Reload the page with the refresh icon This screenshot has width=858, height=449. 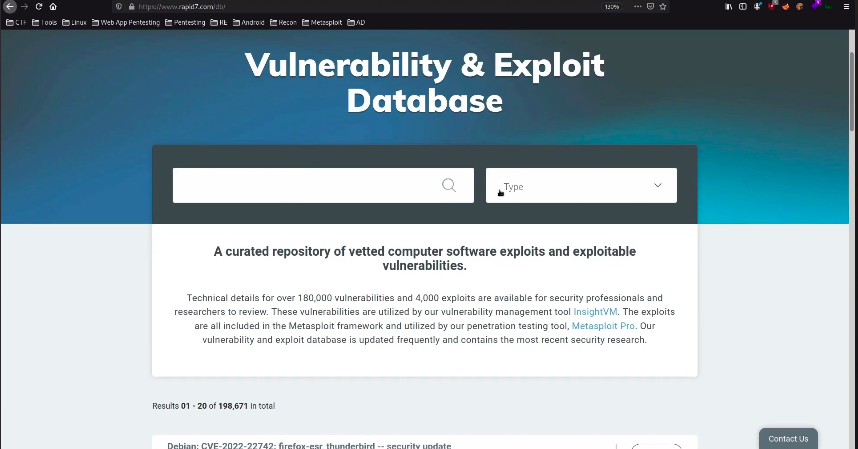click(x=39, y=6)
